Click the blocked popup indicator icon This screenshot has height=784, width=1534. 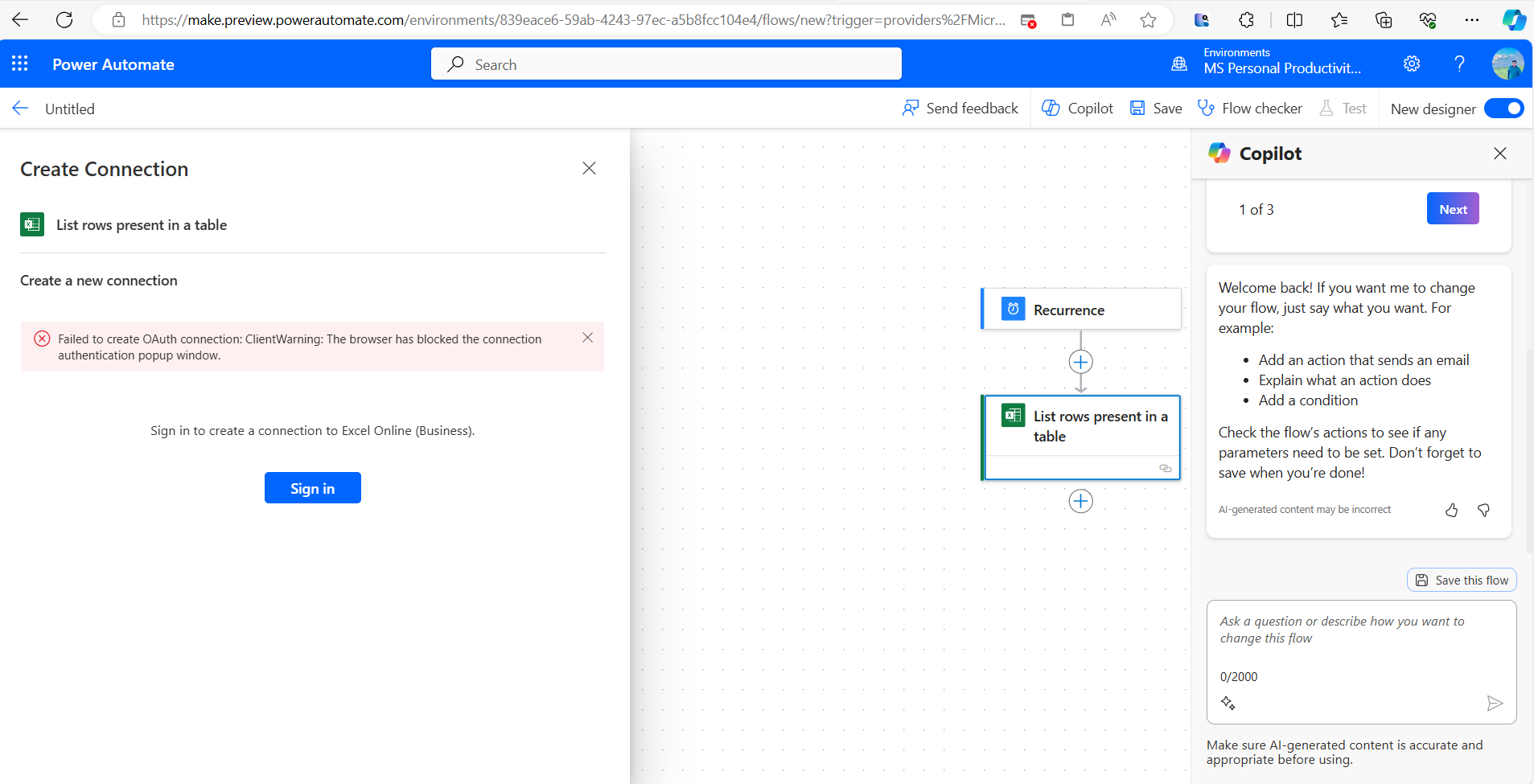pyautogui.click(x=1028, y=20)
